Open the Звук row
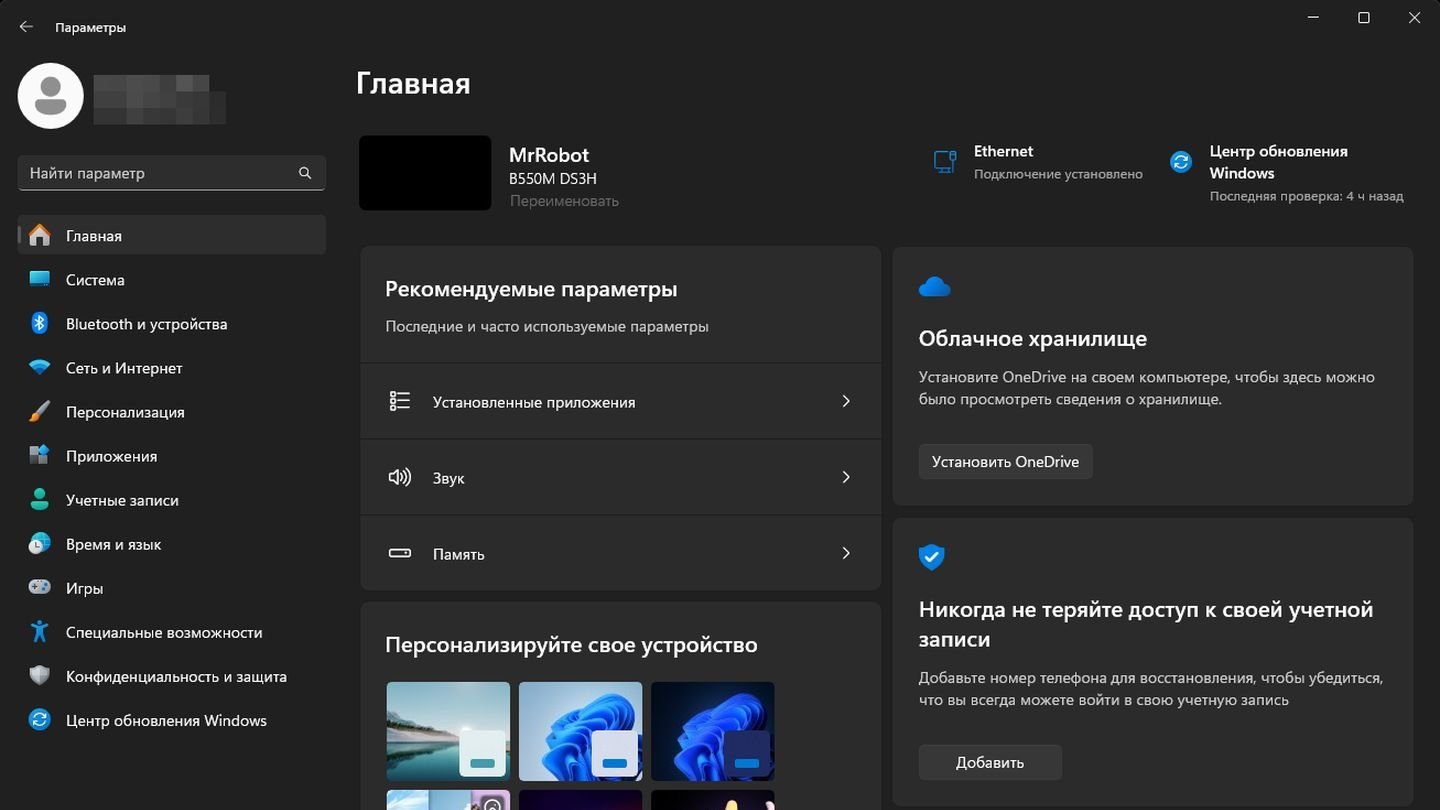The width and height of the screenshot is (1440, 810). 620,477
